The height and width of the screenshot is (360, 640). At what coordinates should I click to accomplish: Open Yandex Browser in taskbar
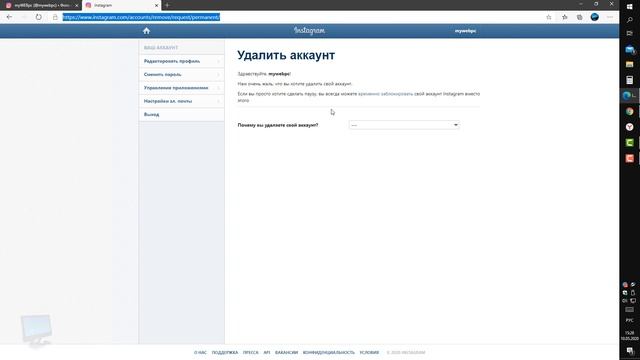point(630,127)
